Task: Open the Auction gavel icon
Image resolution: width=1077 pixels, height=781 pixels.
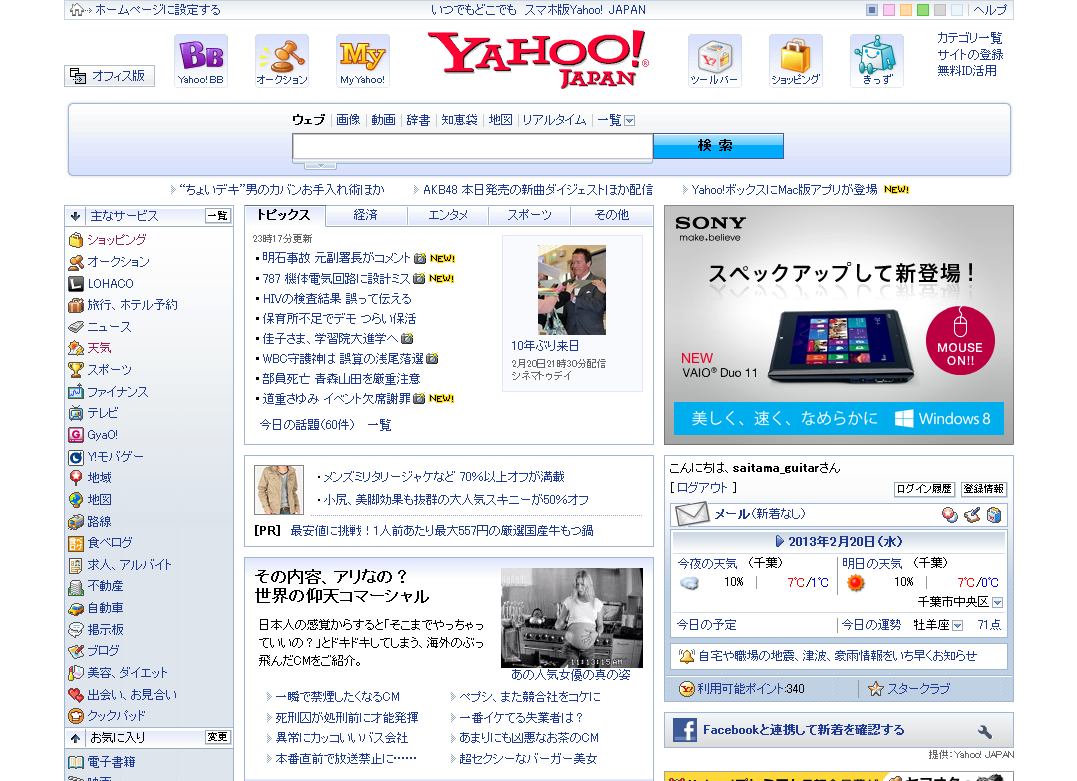Action: click(x=282, y=61)
